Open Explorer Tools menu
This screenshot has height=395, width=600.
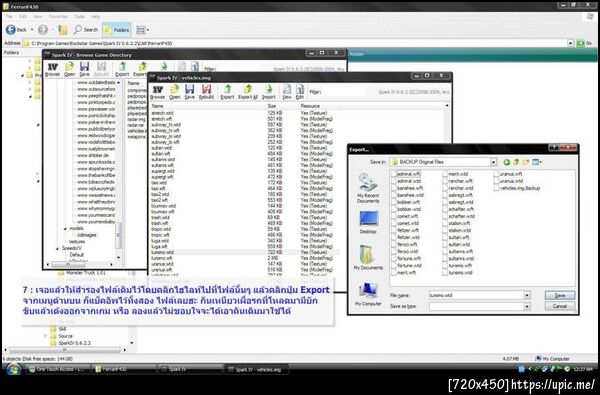[79, 16]
